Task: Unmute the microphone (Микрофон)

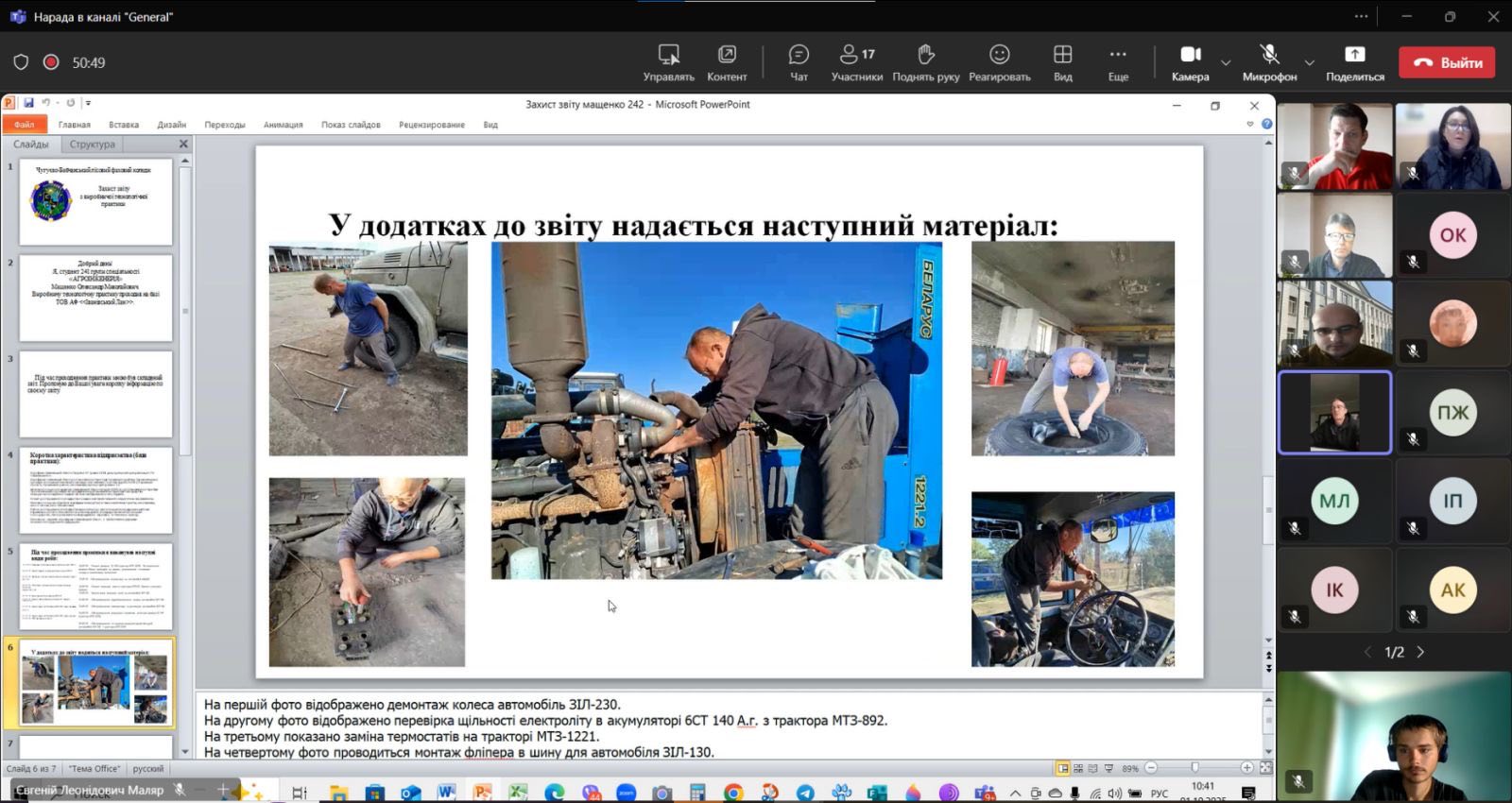Action: (1269, 62)
